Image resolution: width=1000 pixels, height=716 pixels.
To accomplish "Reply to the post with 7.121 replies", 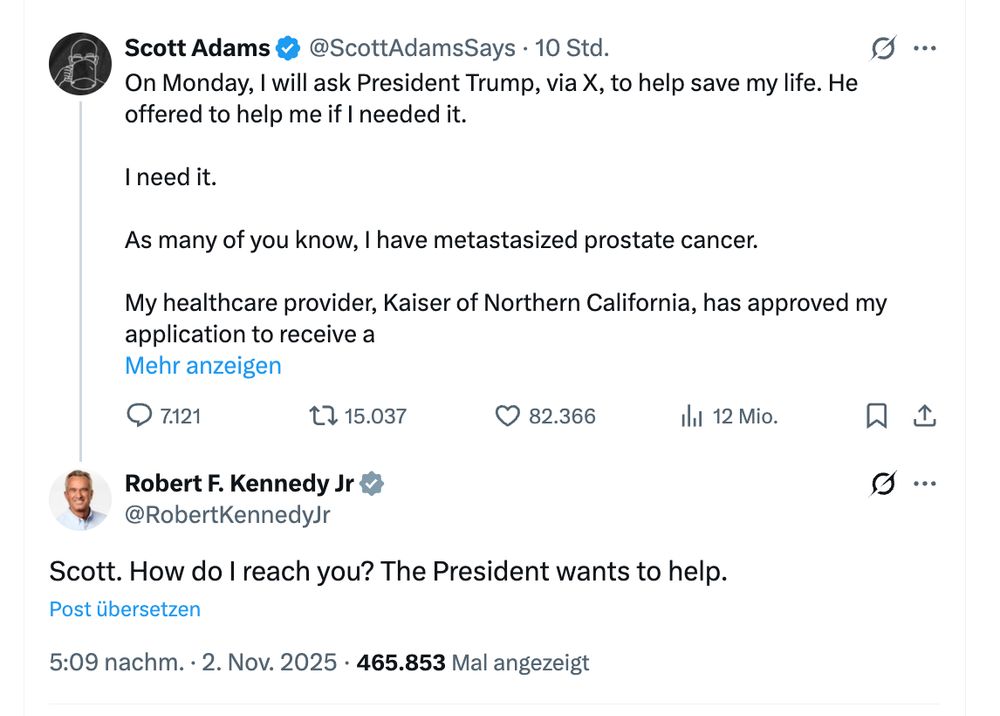I will click(x=140, y=416).
